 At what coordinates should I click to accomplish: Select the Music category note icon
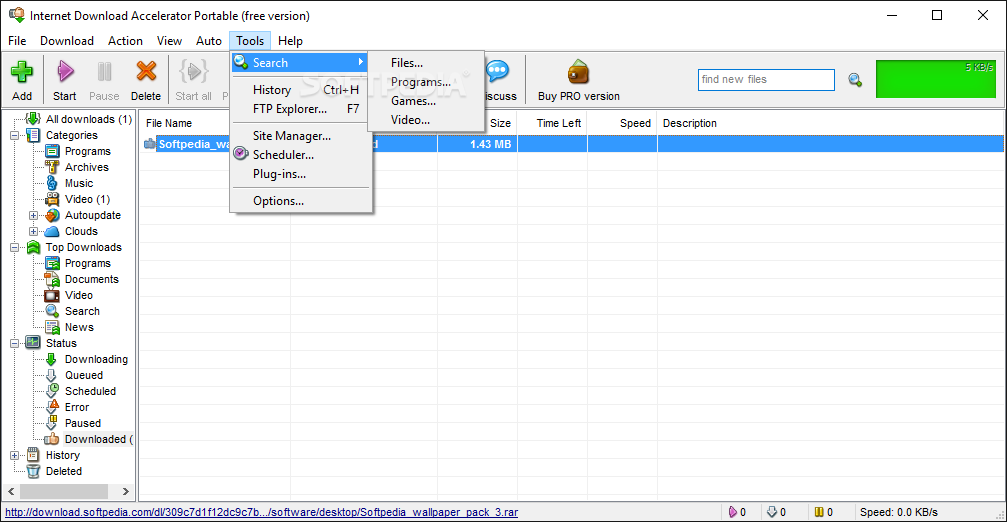coord(53,183)
